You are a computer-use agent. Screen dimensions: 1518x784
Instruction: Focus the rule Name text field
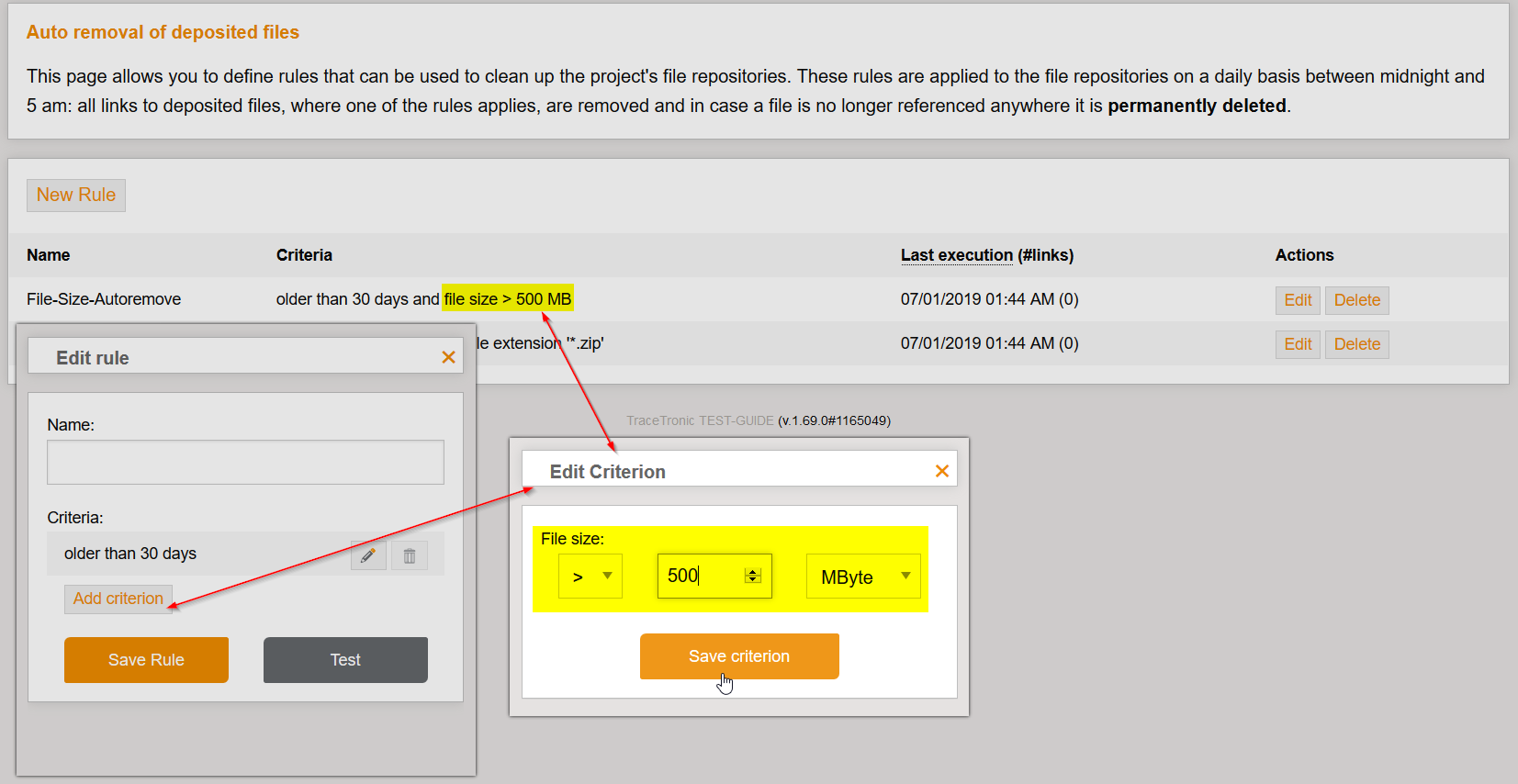[245, 462]
